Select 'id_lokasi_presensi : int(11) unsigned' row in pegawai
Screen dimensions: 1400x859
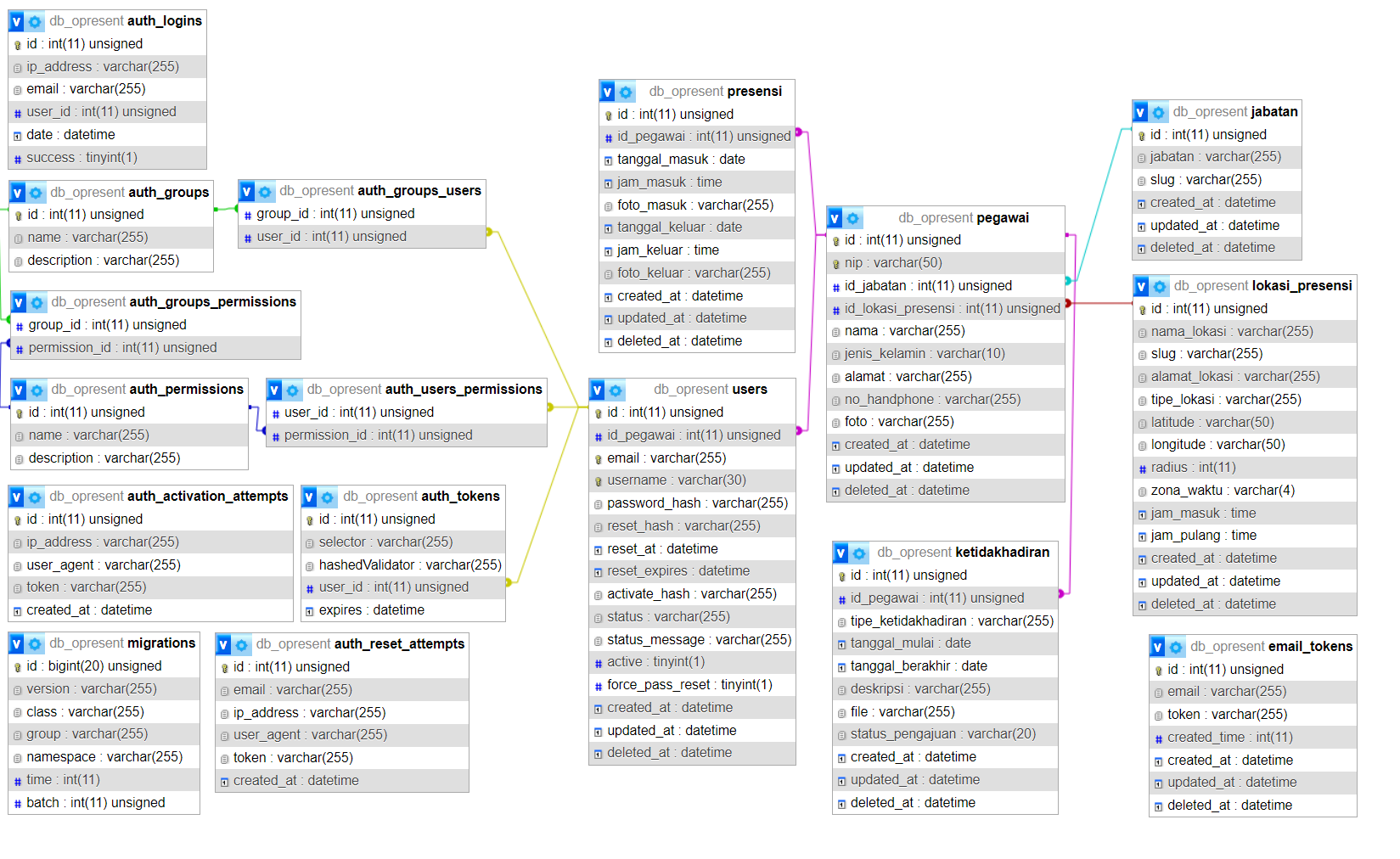point(946,309)
